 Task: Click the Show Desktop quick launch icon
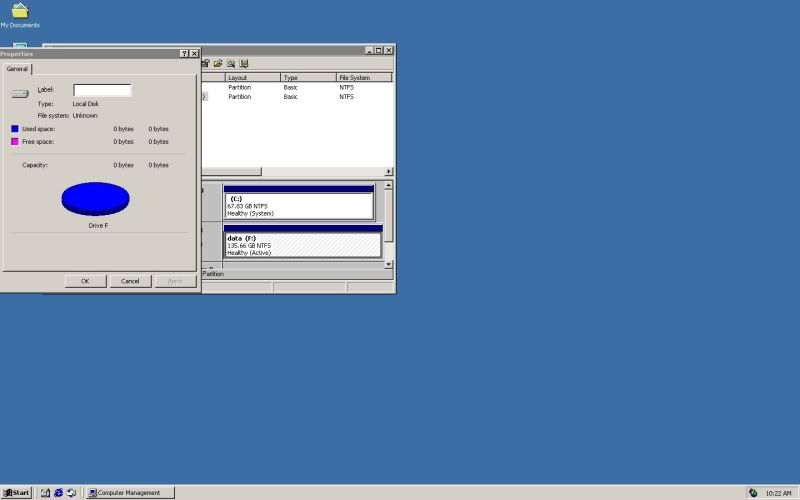[46, 493]
